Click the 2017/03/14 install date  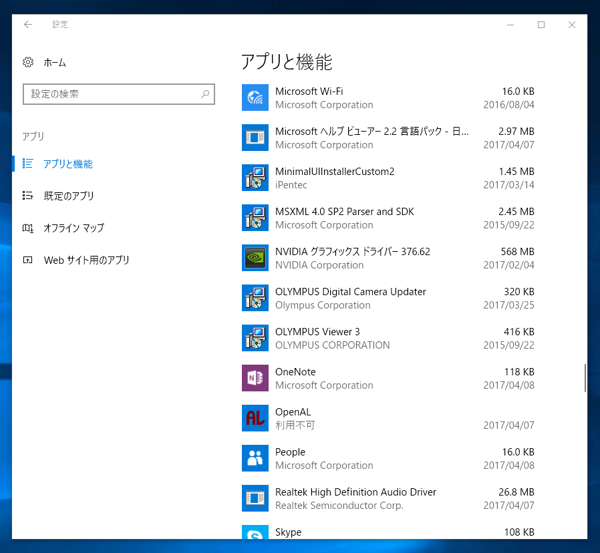click(509, 185)
